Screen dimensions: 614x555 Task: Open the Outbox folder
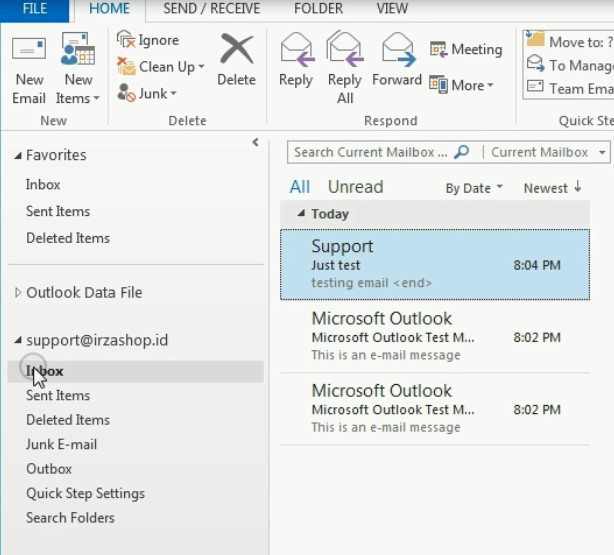click(49, 469)
